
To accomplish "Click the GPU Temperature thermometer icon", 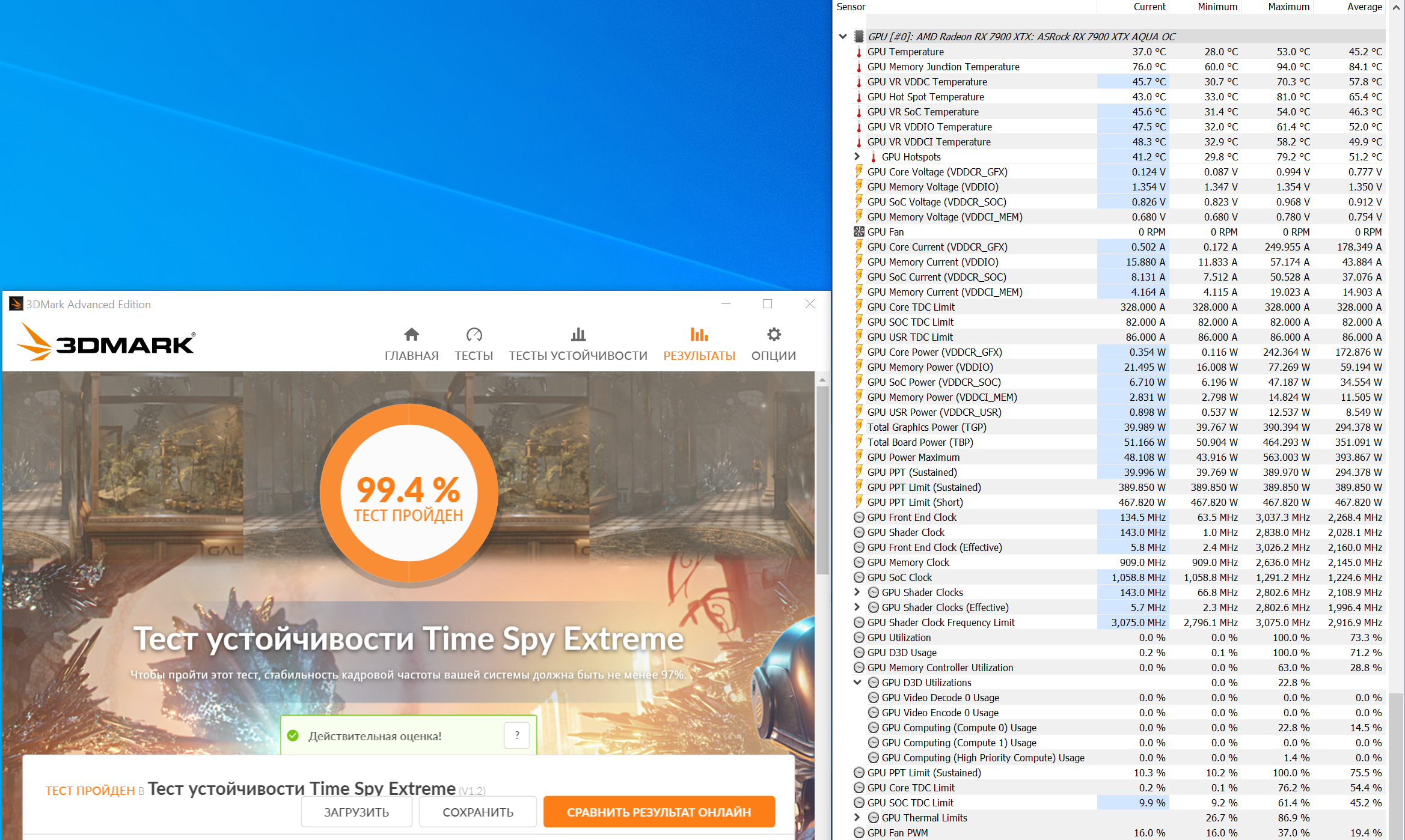I will pos(859,52).
